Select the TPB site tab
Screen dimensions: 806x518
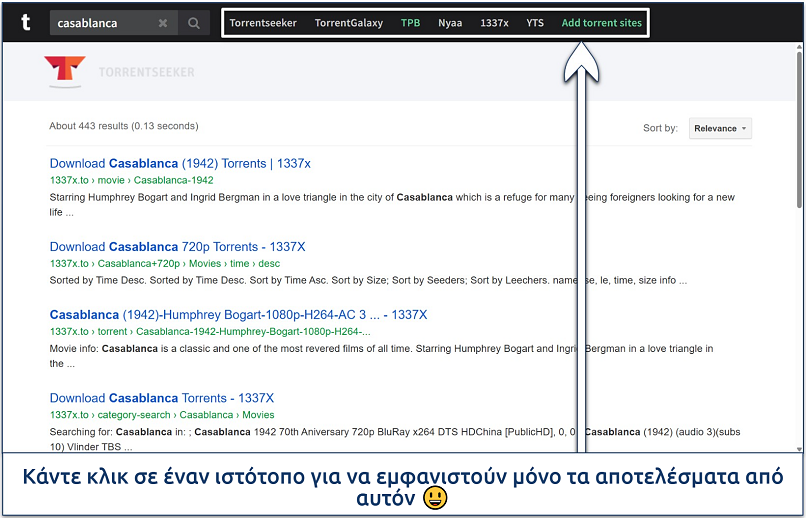(410, 23)
